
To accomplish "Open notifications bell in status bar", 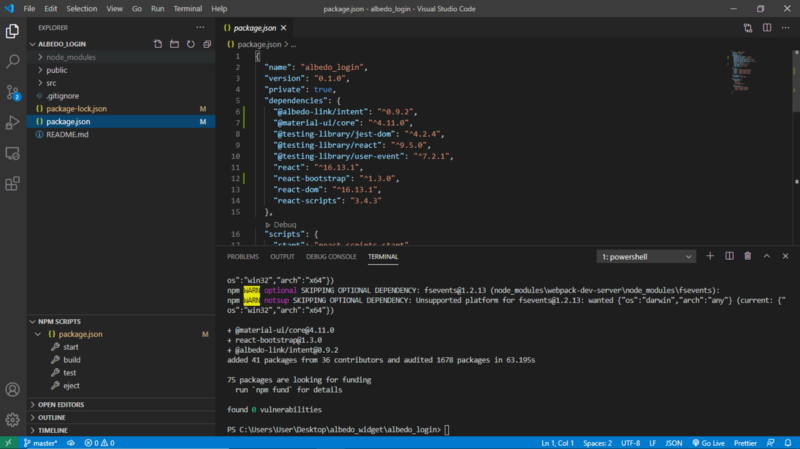I will [x=788, y=443].
